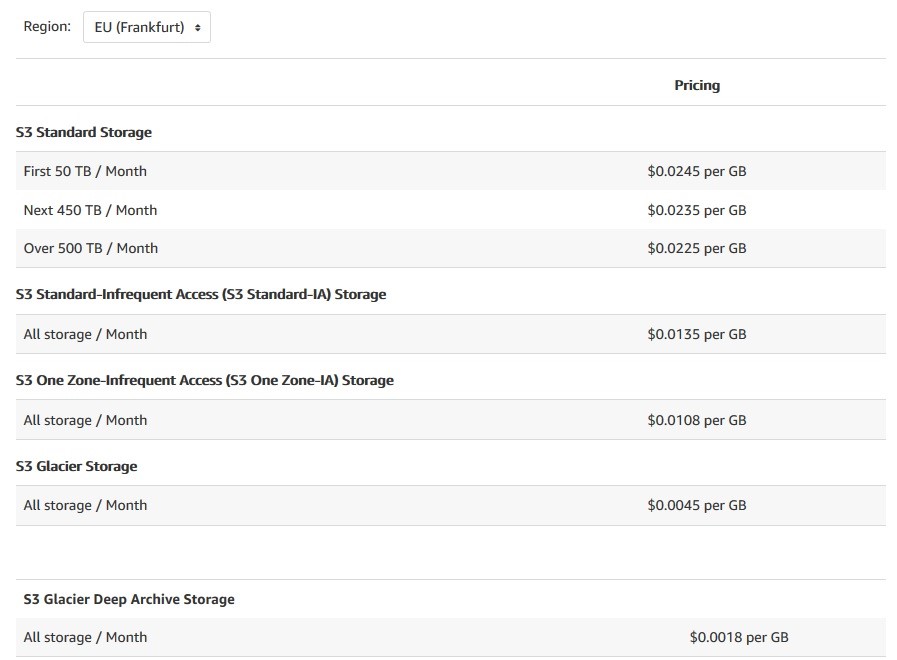Click the First 50 TB / Month row
This screenshot has height=660, width=897.
(x=451, y=171)
